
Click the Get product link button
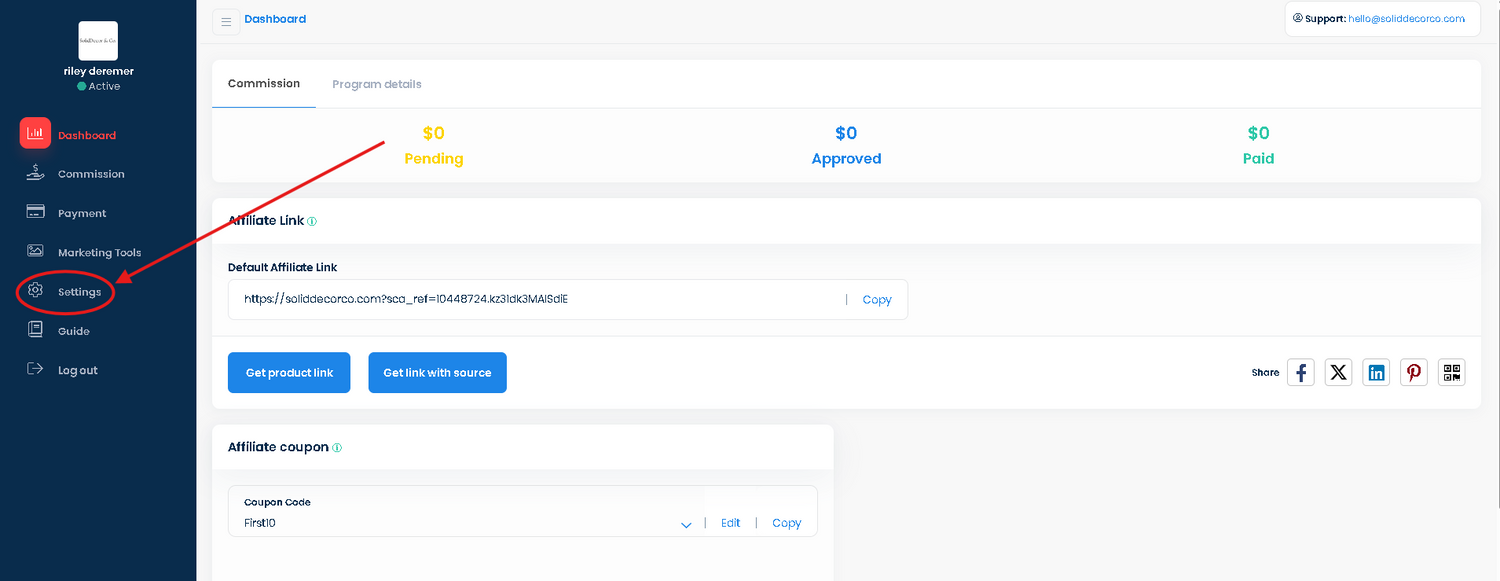pyautogui.click(x=289, y=372)
